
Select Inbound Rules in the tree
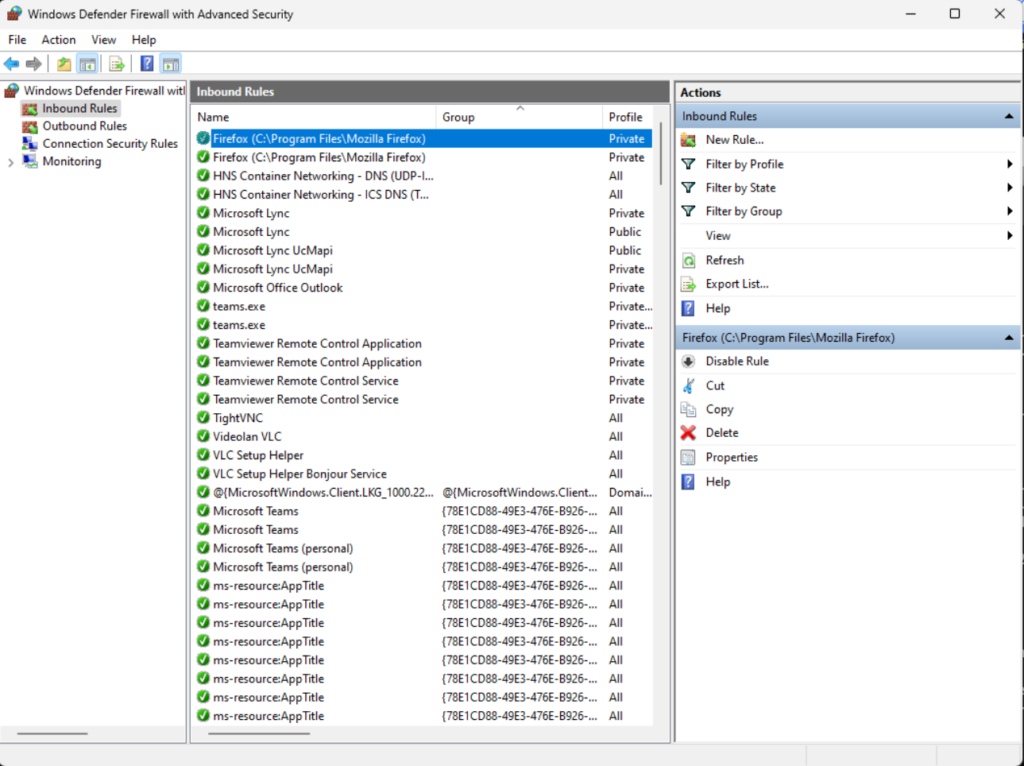click(80, 108)
